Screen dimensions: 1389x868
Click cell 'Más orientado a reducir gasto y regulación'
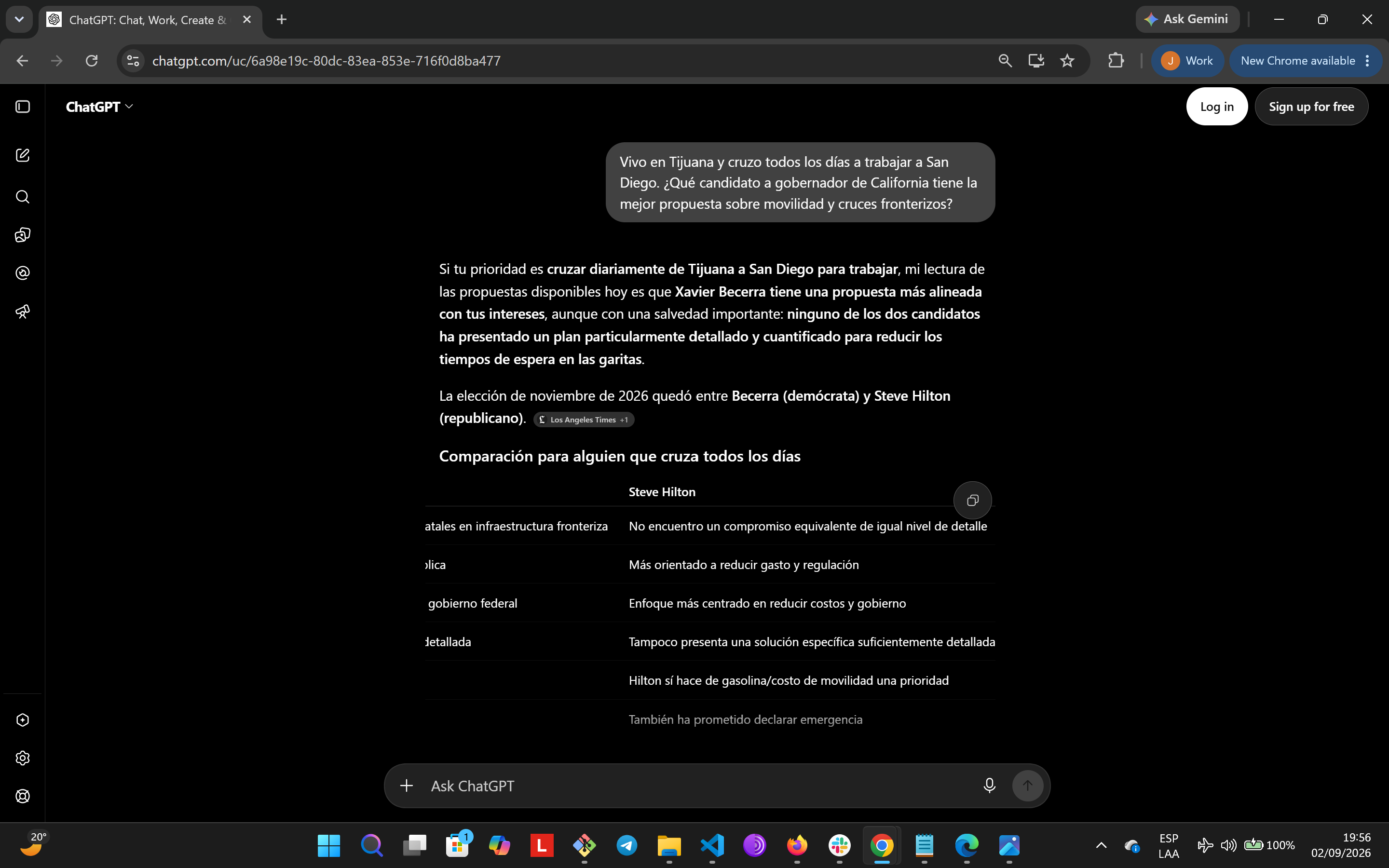click(744, 565)
